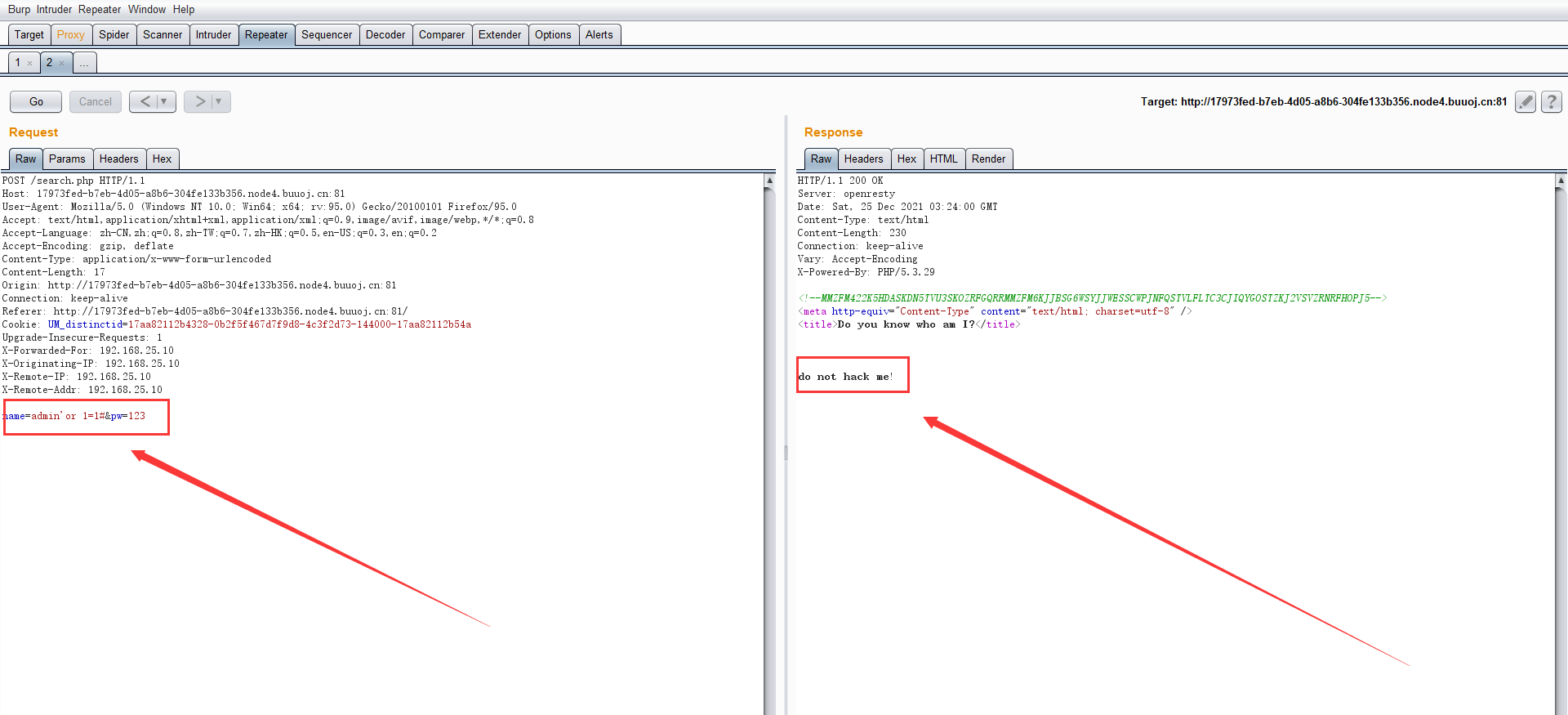Switch to the Proxy tab
The width and height of the screenshot is (1568, 715).
click(71, 34)
